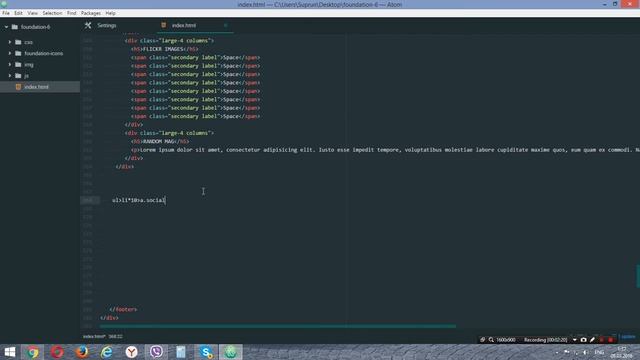Viewport: 640px width, 360px height.
Task: Click the index.html tab file icon
Action: click(x=164, y=25)
